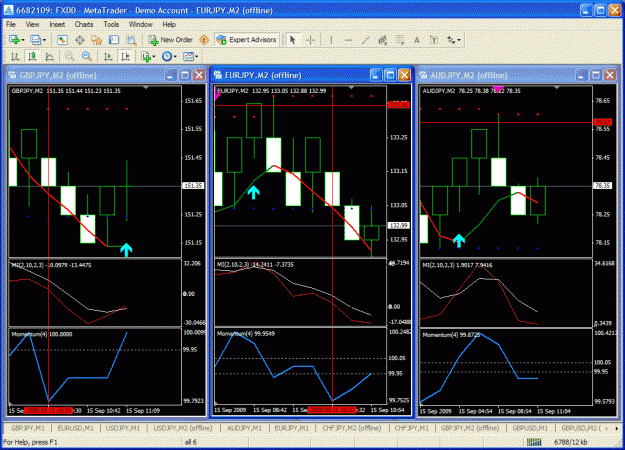
Task: Switch to the GBPJPY,M1 chart tab
Action: point(27,428)
